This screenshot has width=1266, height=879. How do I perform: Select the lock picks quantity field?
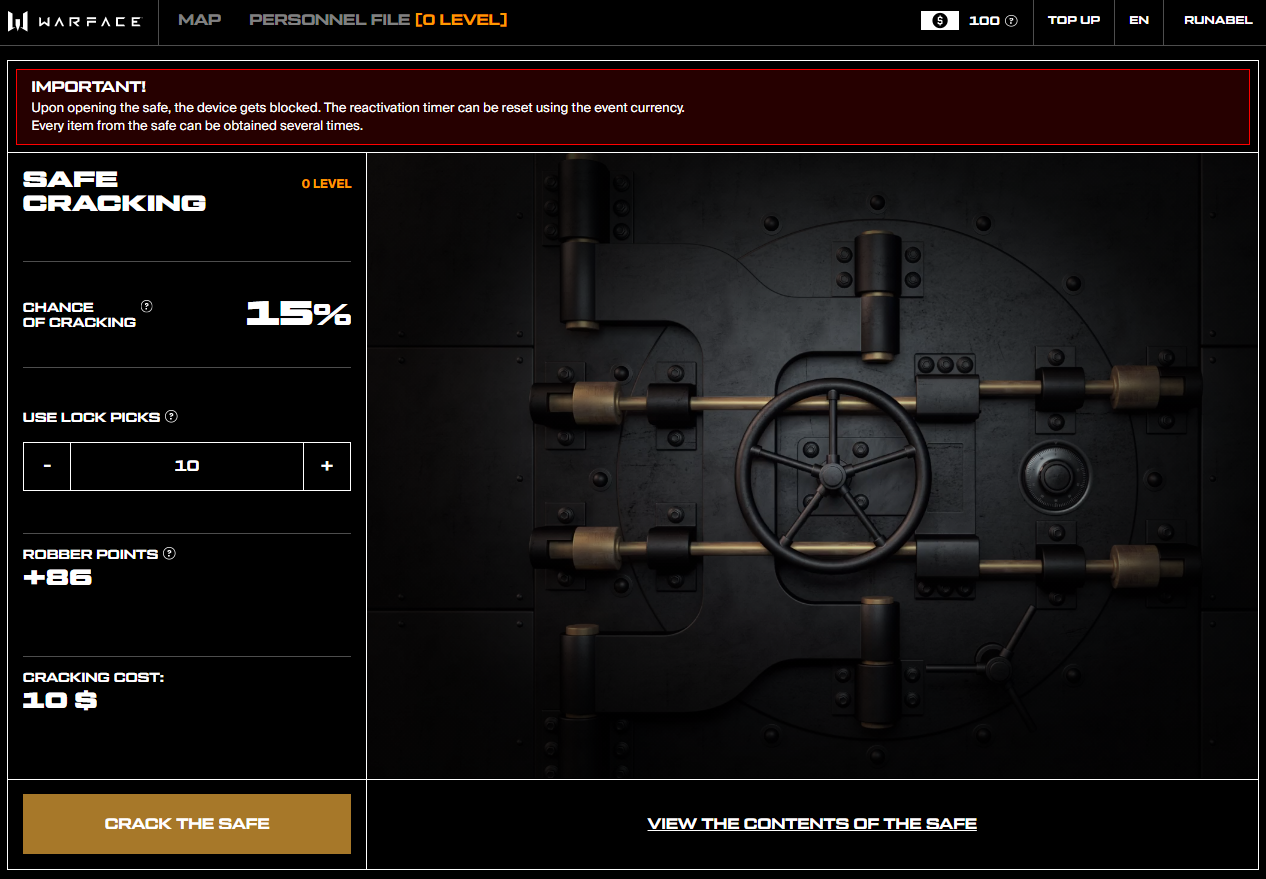pyautogui.click(x=187, y=466)
